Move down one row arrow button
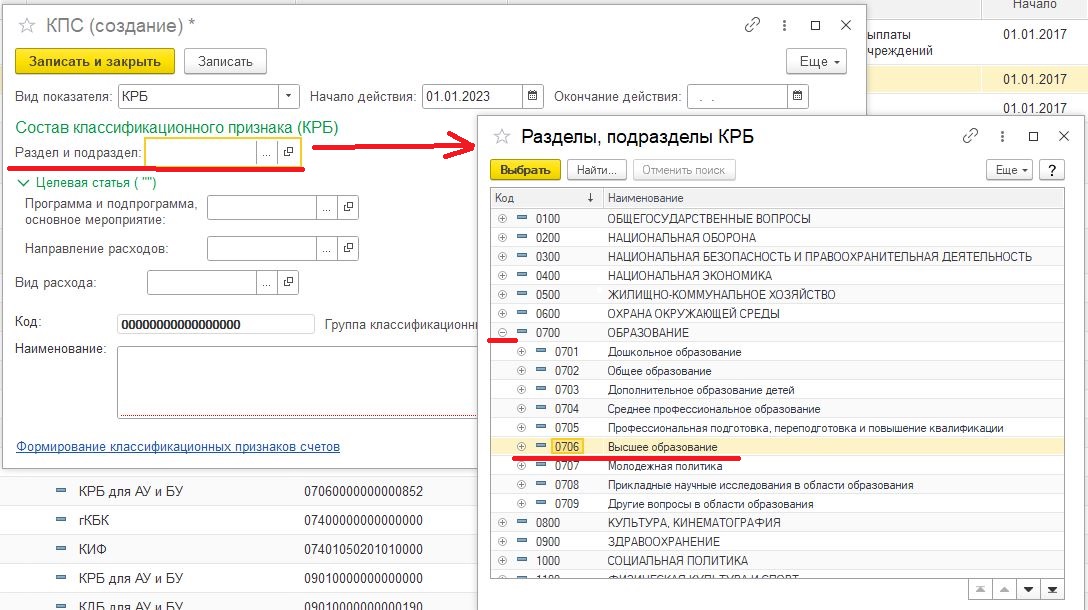This screenshot has height=610, width=1088. (1028, 590)
